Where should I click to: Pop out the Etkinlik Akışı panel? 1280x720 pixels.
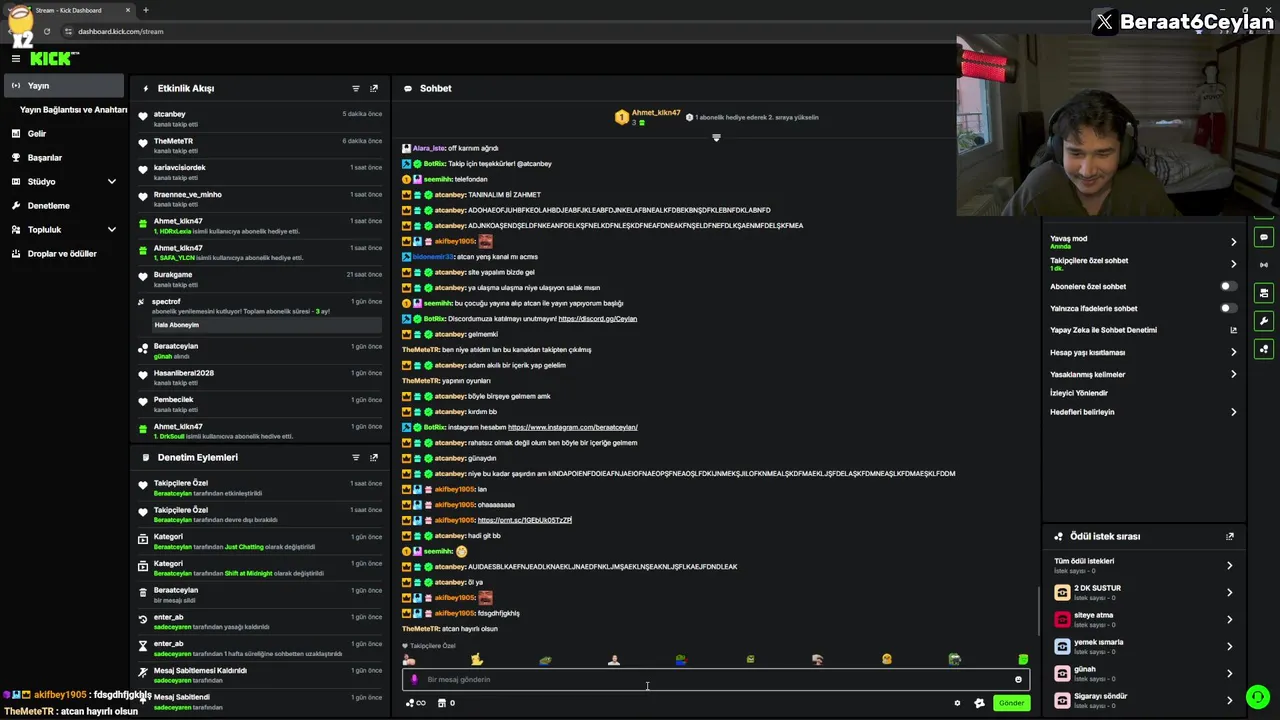[374, 89]
